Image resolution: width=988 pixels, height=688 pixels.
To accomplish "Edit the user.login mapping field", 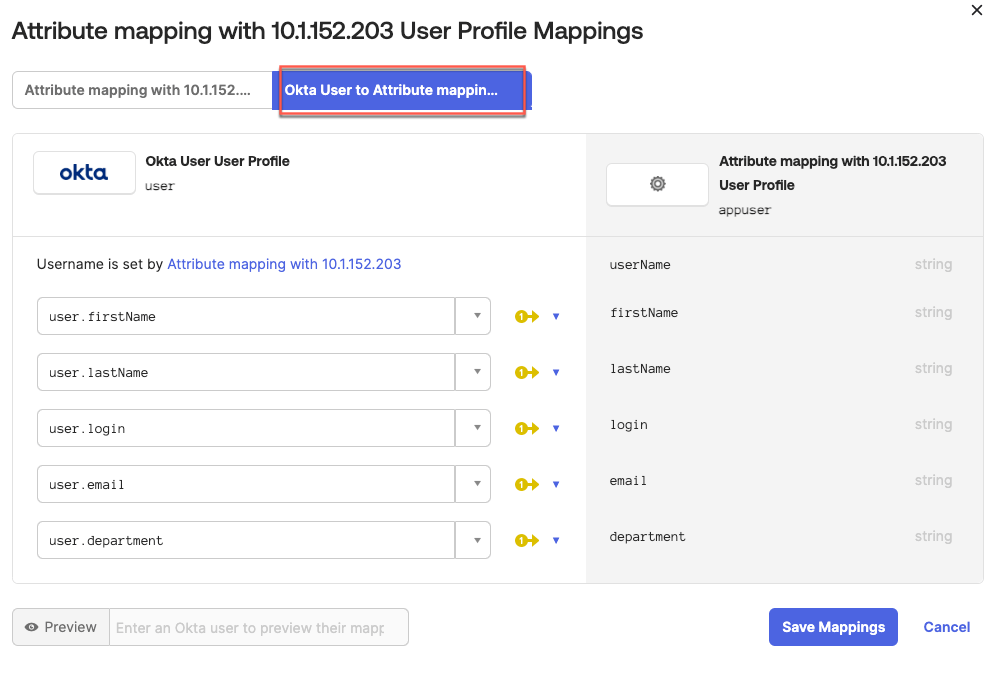I will point(246,428).
